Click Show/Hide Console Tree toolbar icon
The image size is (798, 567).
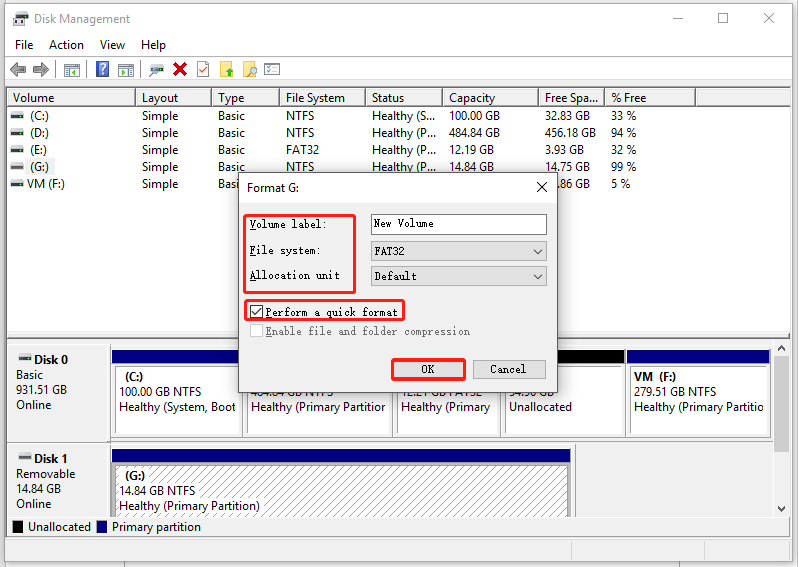(72, 70)
